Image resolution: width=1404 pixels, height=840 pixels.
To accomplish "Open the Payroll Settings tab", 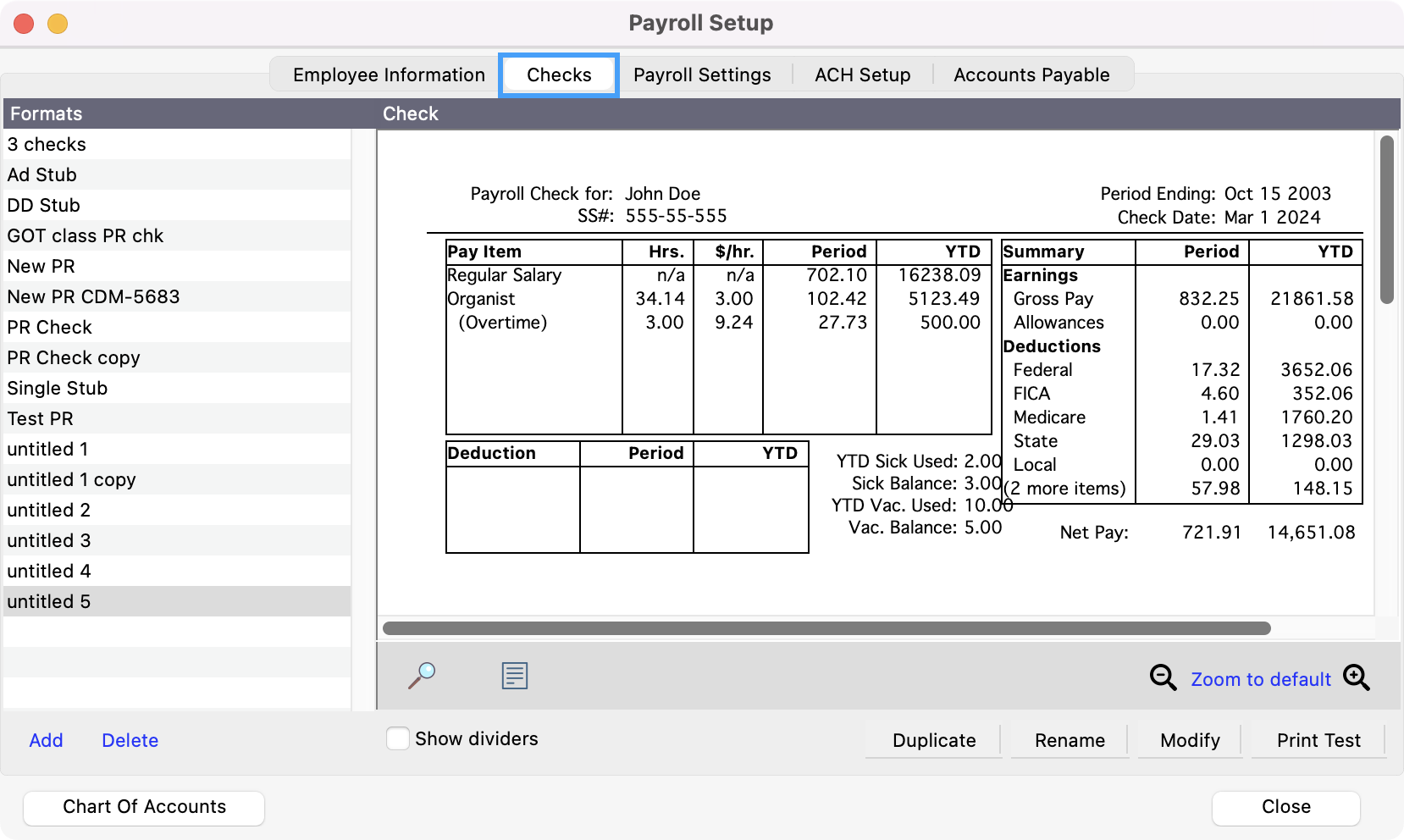I will [x=702, y=75].
